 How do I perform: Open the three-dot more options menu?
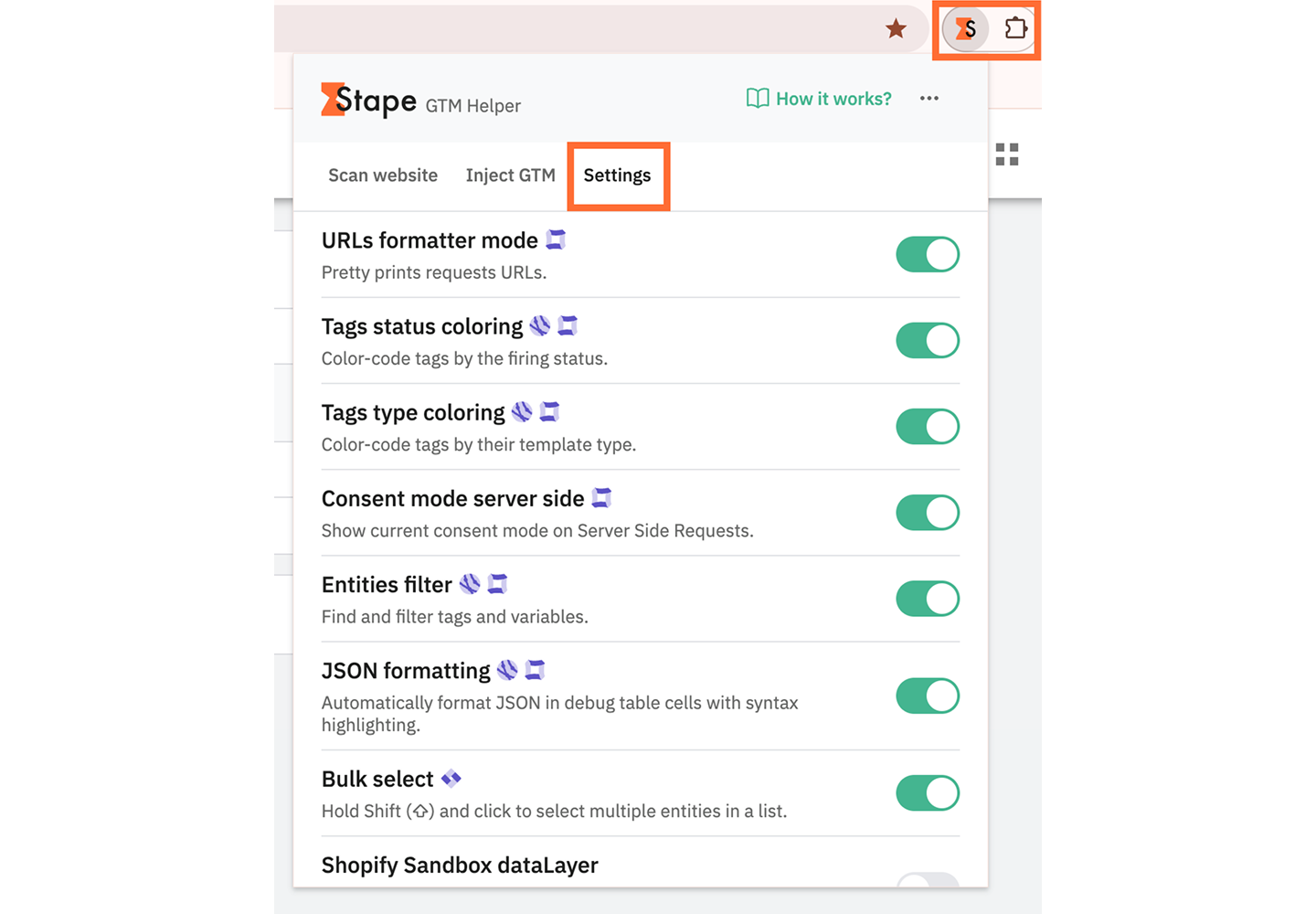(929, 99)
